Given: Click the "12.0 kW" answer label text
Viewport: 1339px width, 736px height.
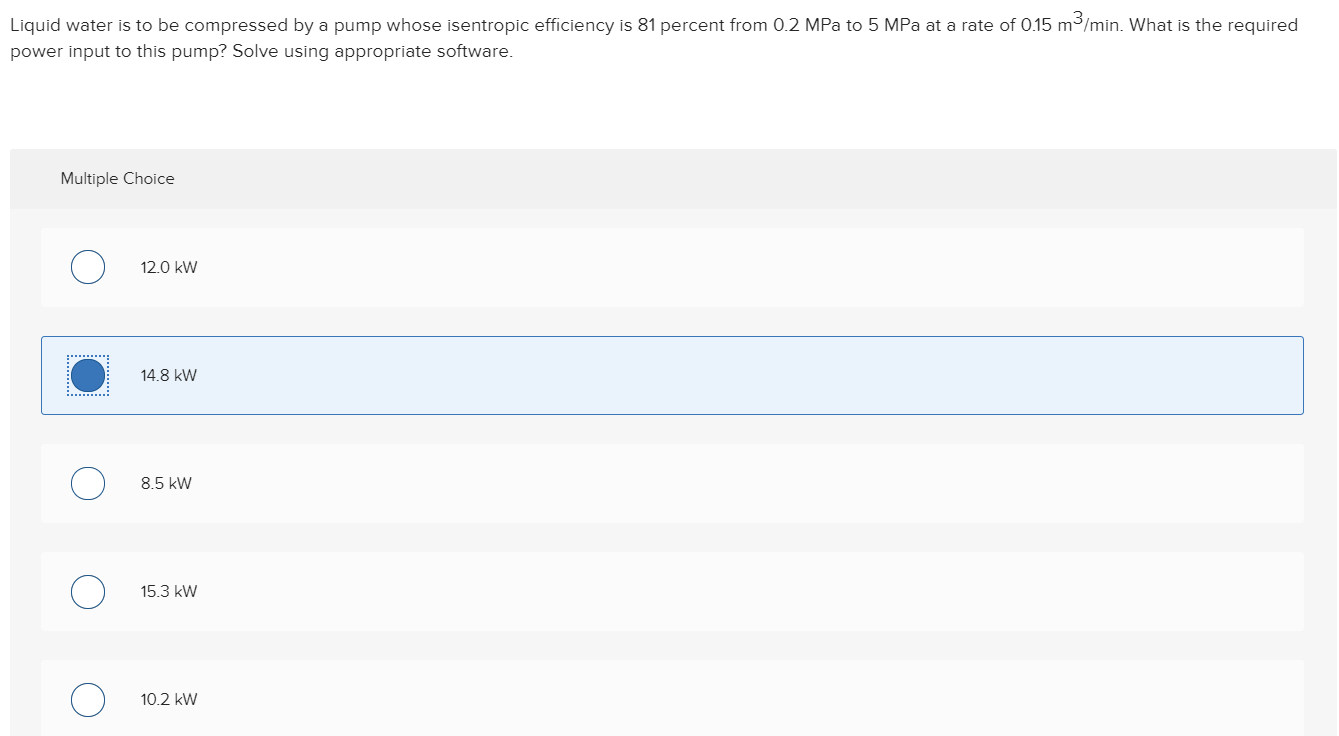Looking at the screenshot, I should tap(169, 267).
